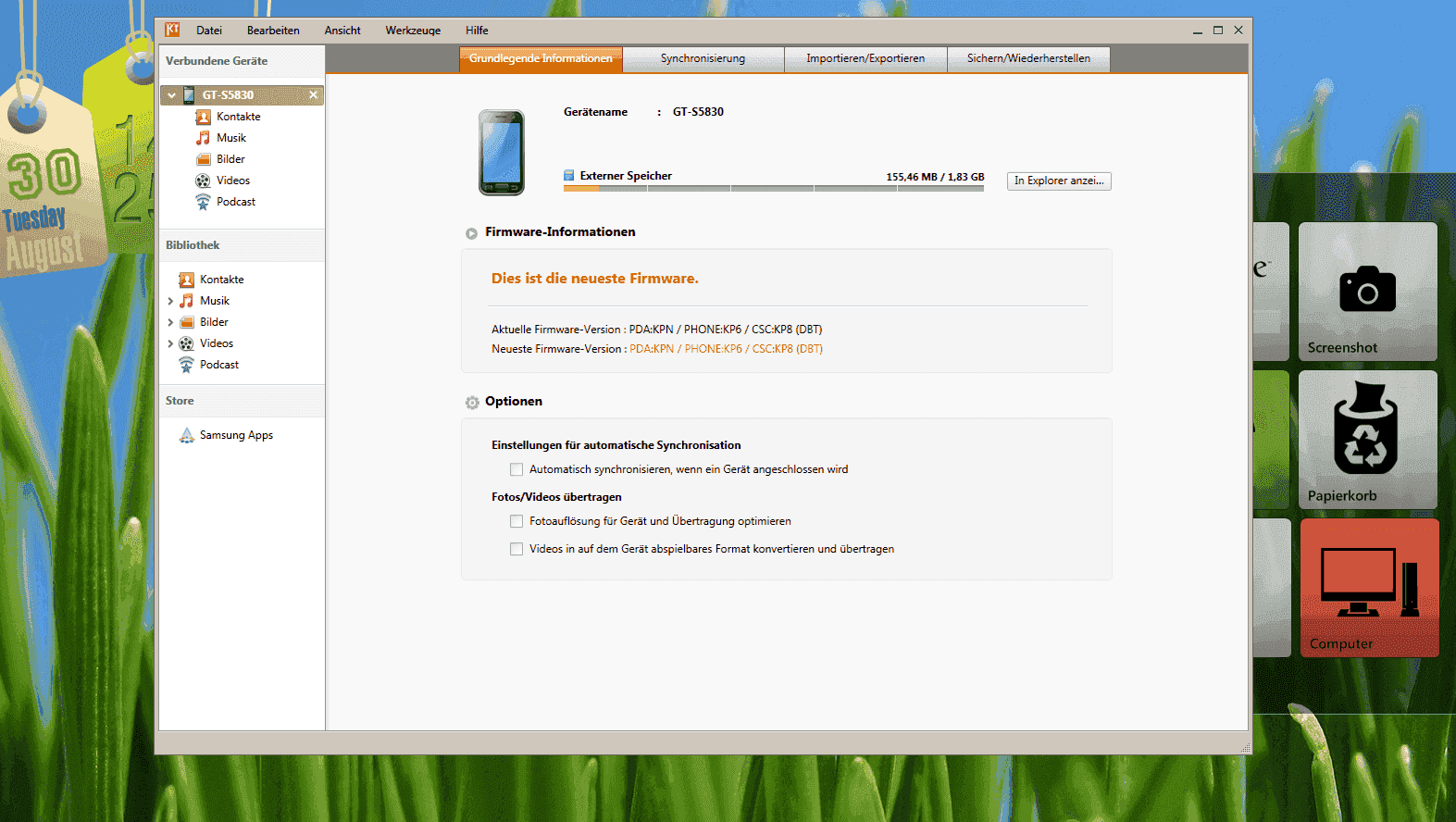This screenshot has width=1456, height=822.
Task: Open Musik icon in Bibliothek section
Action: click(186, 301)
